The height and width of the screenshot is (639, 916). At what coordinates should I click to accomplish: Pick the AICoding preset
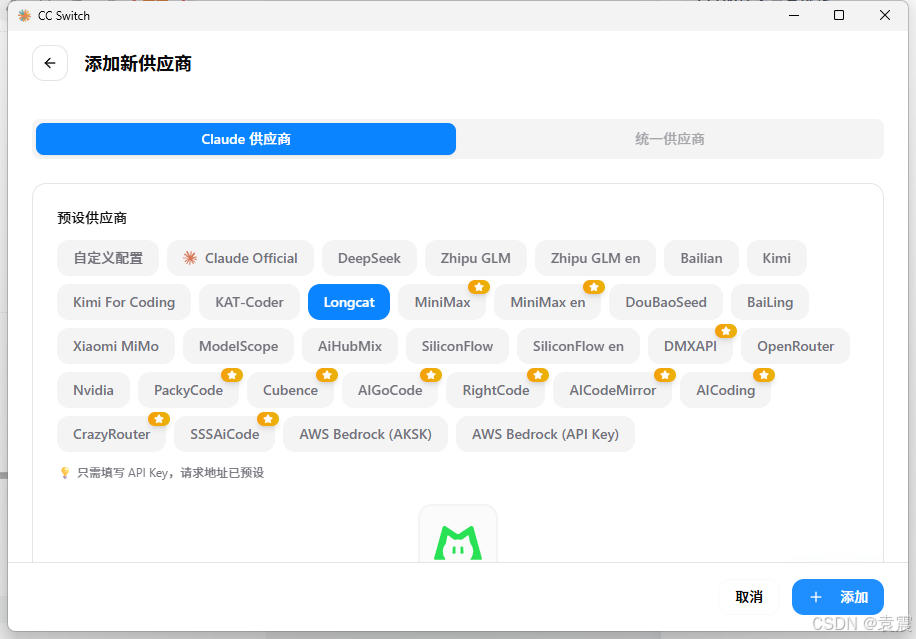(x=726, y=390)
